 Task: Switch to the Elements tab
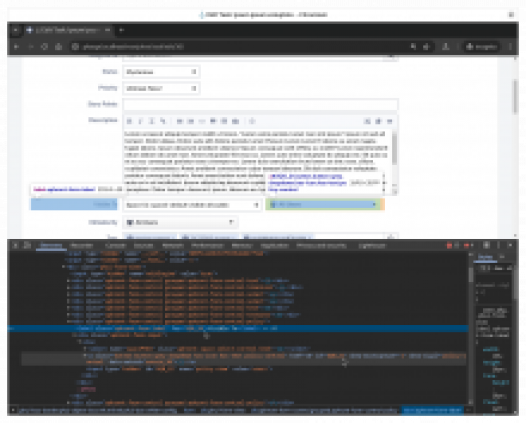pos(51,246)
